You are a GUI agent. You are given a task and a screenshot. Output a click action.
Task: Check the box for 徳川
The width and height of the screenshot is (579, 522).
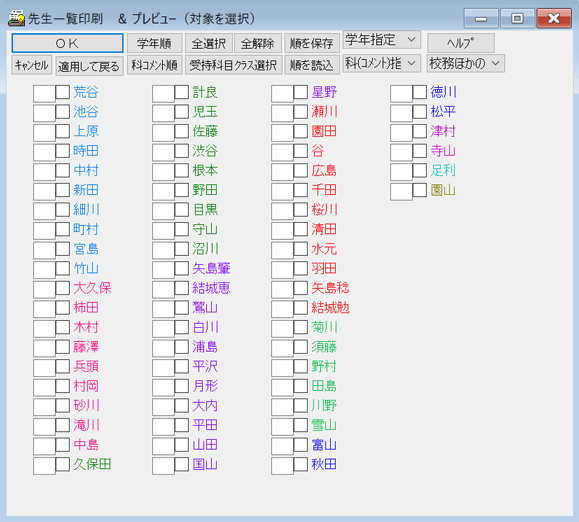click(419, 92)
